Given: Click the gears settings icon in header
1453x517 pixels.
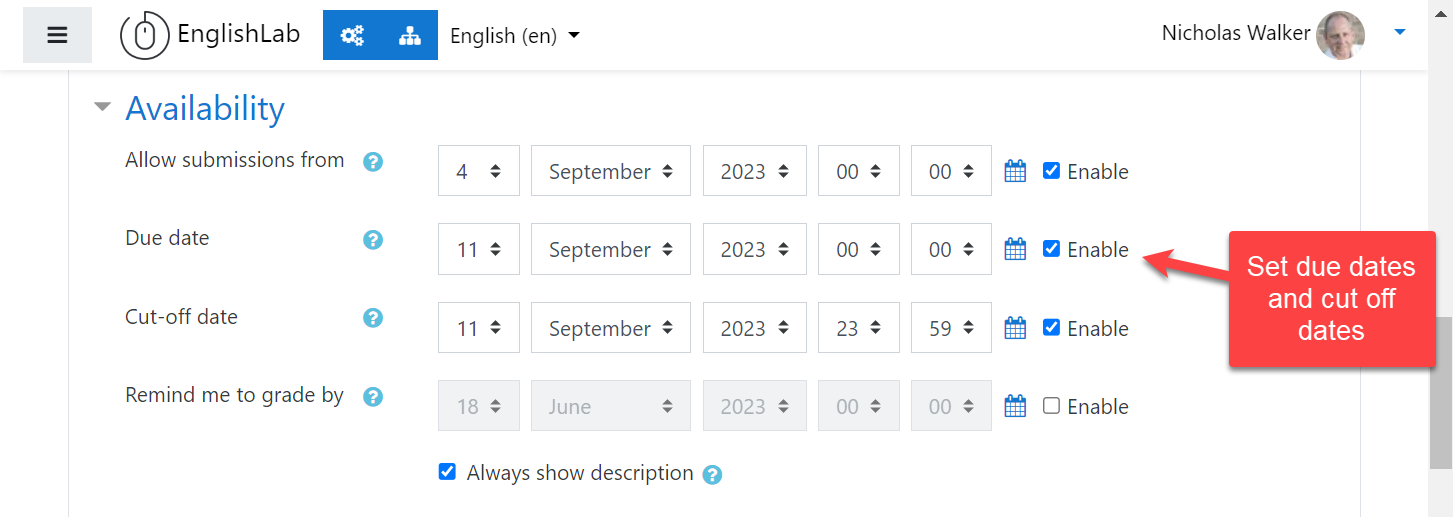Looking at the screenshot, I should 352,36.
